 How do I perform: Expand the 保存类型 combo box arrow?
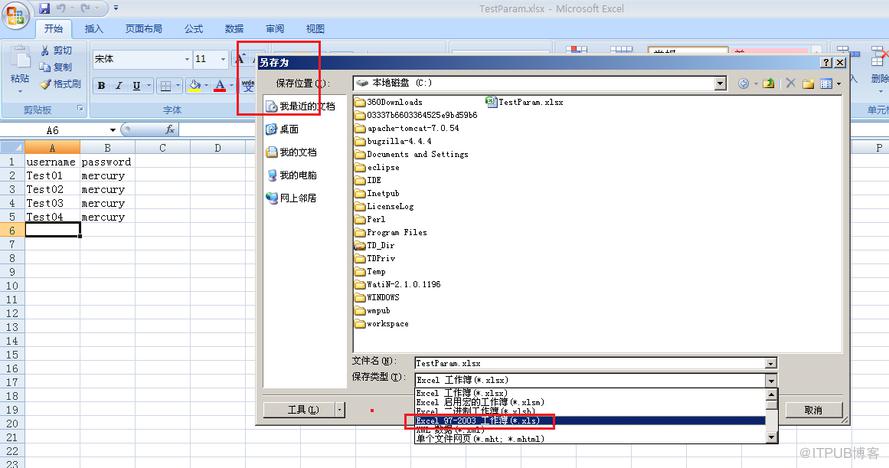click(x=771, y=380)
